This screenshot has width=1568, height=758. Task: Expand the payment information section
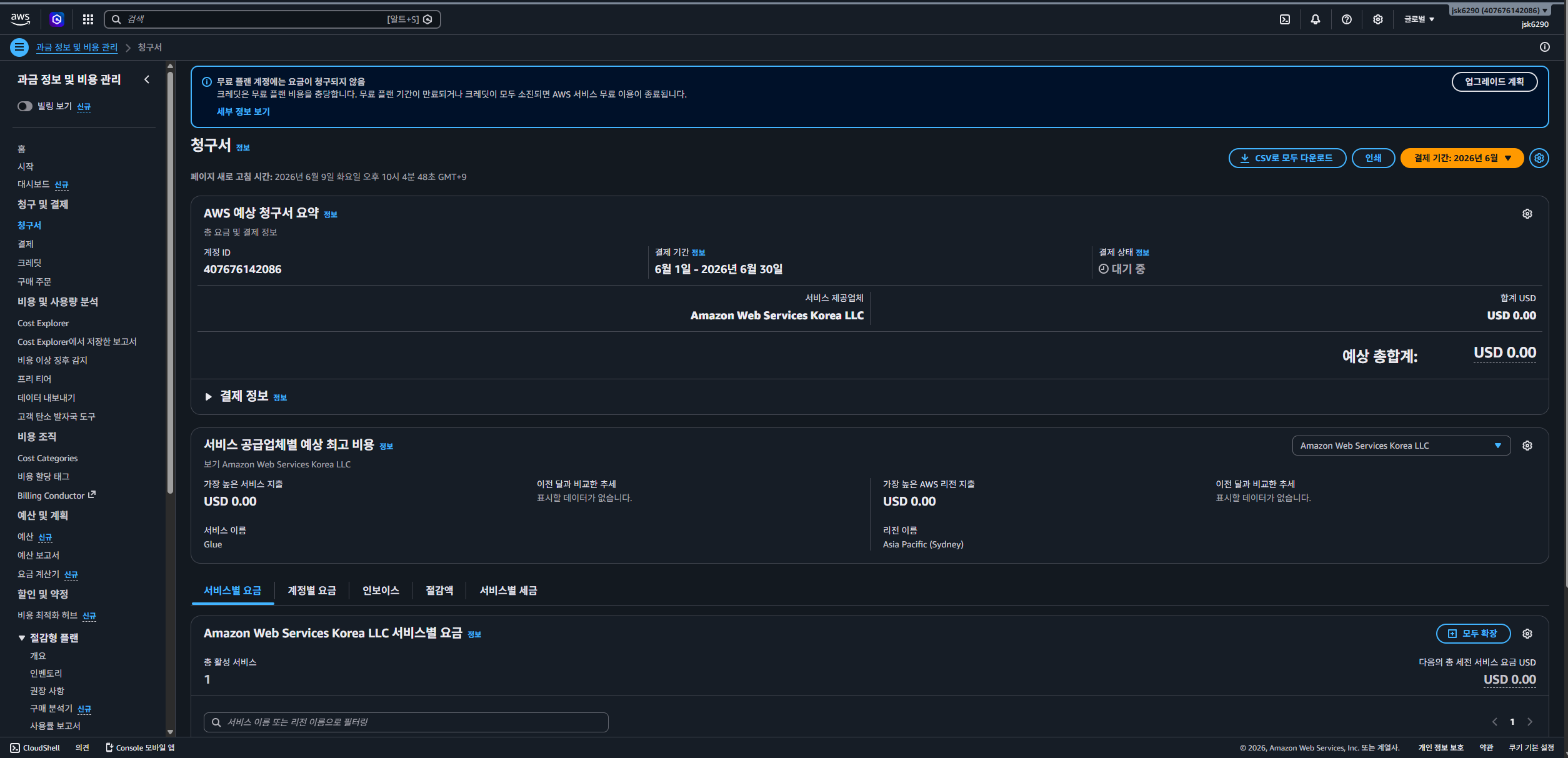click(208, 397)
